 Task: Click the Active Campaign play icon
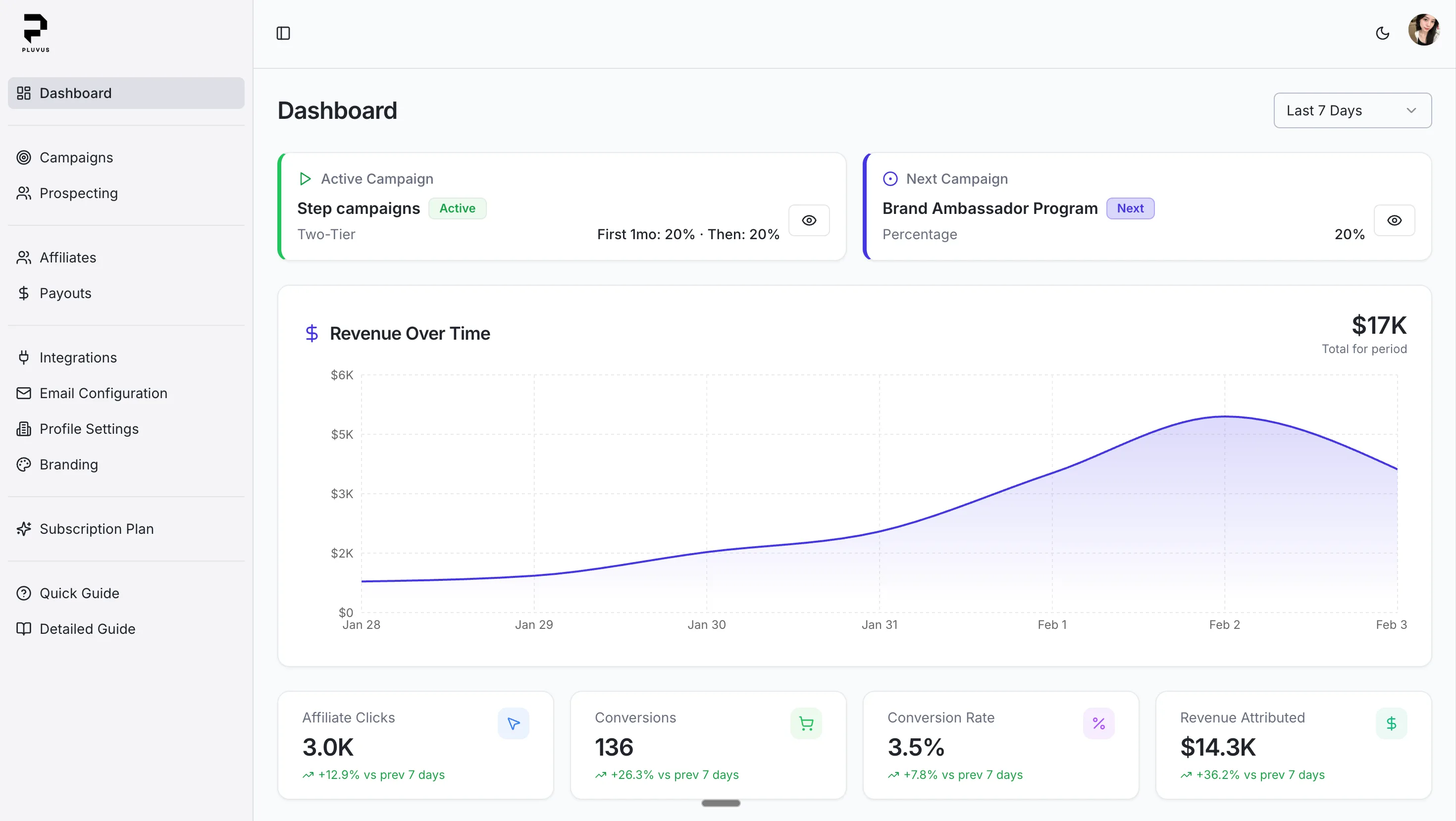point(305,179)
